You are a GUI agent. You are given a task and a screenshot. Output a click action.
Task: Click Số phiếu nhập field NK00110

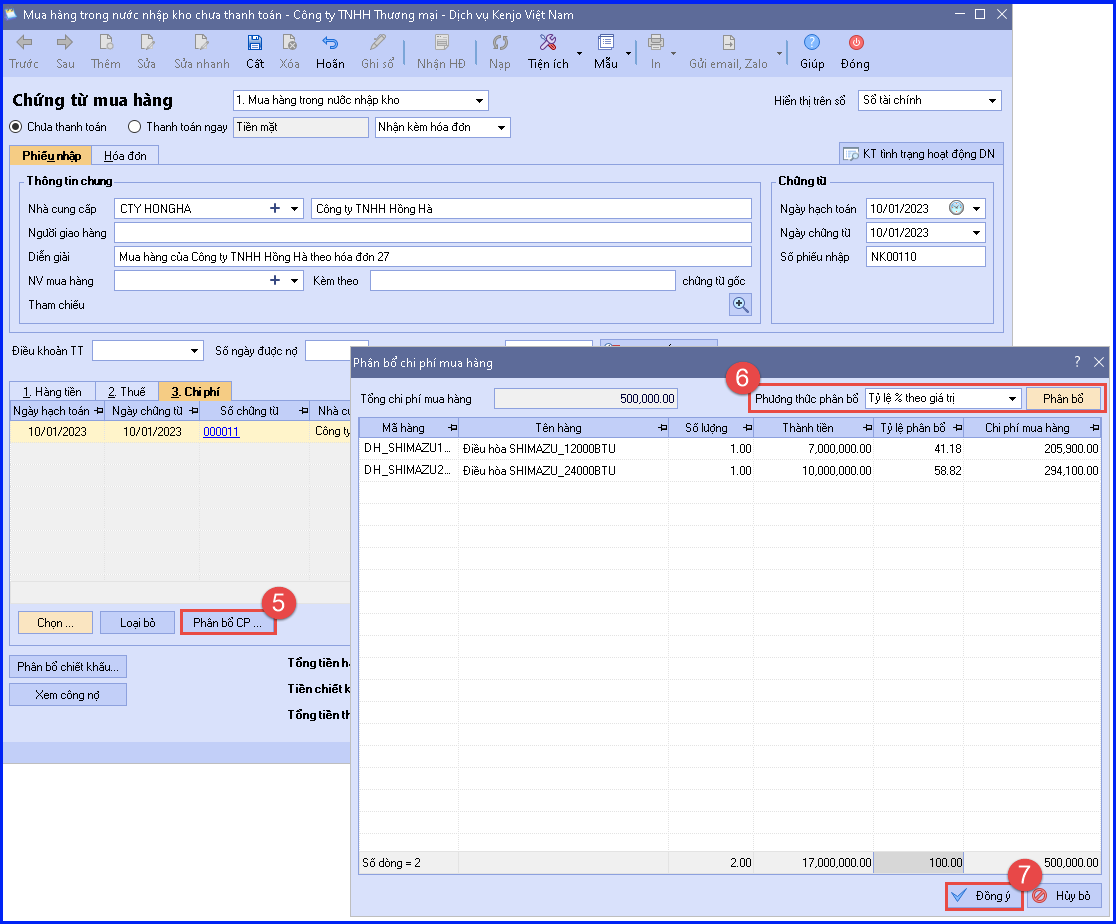pos(925,257)
